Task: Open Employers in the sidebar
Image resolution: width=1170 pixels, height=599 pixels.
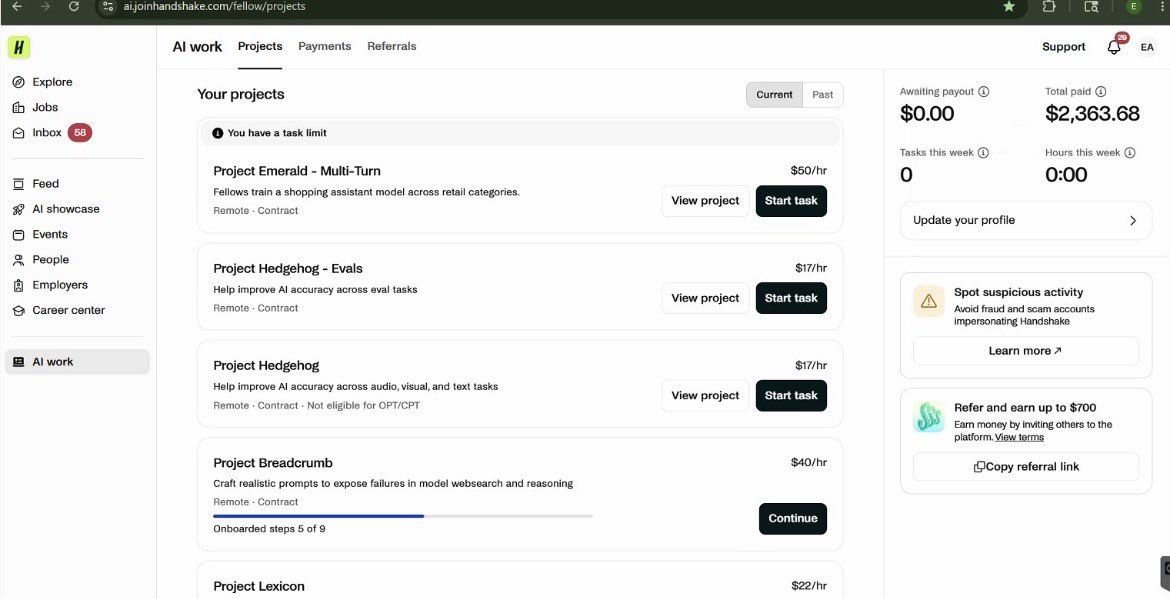Action: tap(50, 285)
